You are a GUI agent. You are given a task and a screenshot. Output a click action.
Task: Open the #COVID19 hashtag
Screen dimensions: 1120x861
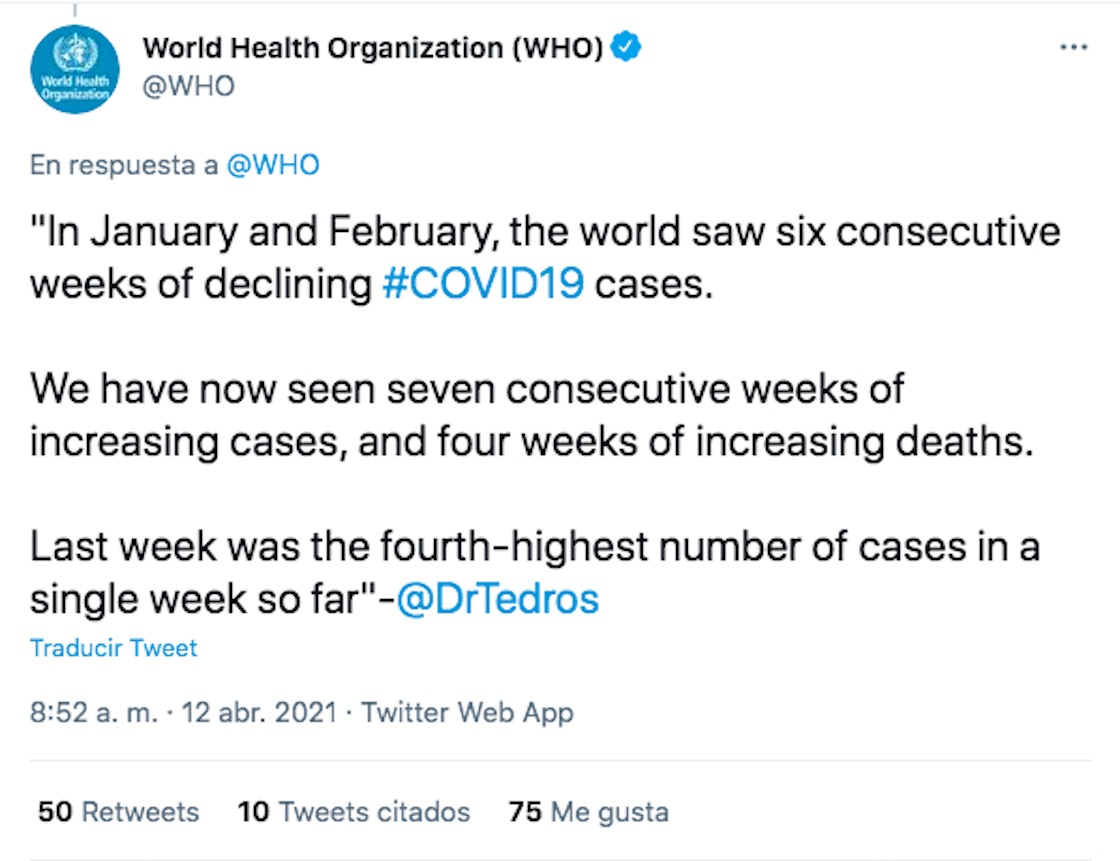pos(483,284)
